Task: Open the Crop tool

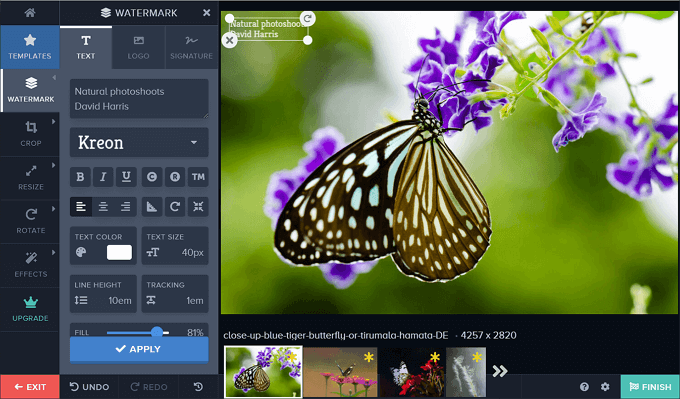Action: click(x=30, y=134)
